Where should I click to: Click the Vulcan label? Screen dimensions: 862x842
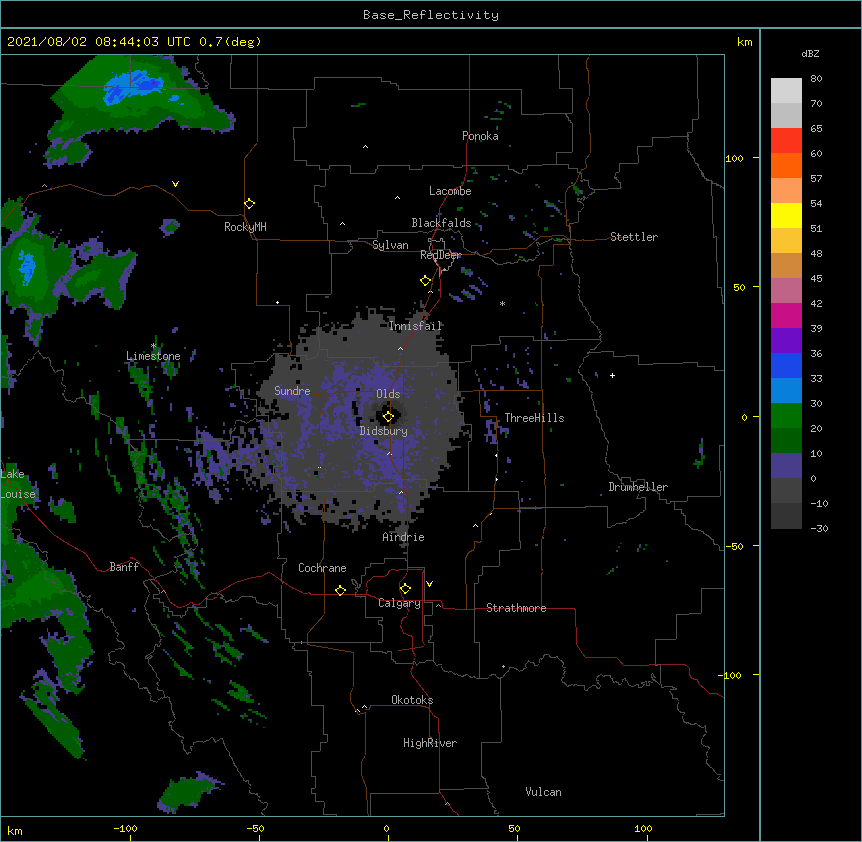[543, 792]
